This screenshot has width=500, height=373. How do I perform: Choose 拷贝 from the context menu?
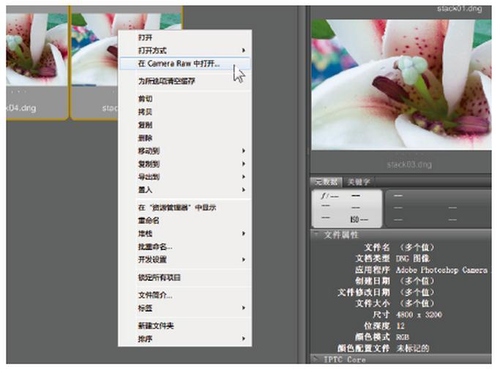point(185,112)
